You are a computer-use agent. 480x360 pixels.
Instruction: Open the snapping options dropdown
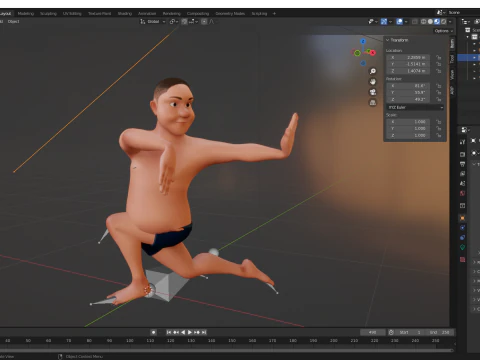tap(194, 22)
